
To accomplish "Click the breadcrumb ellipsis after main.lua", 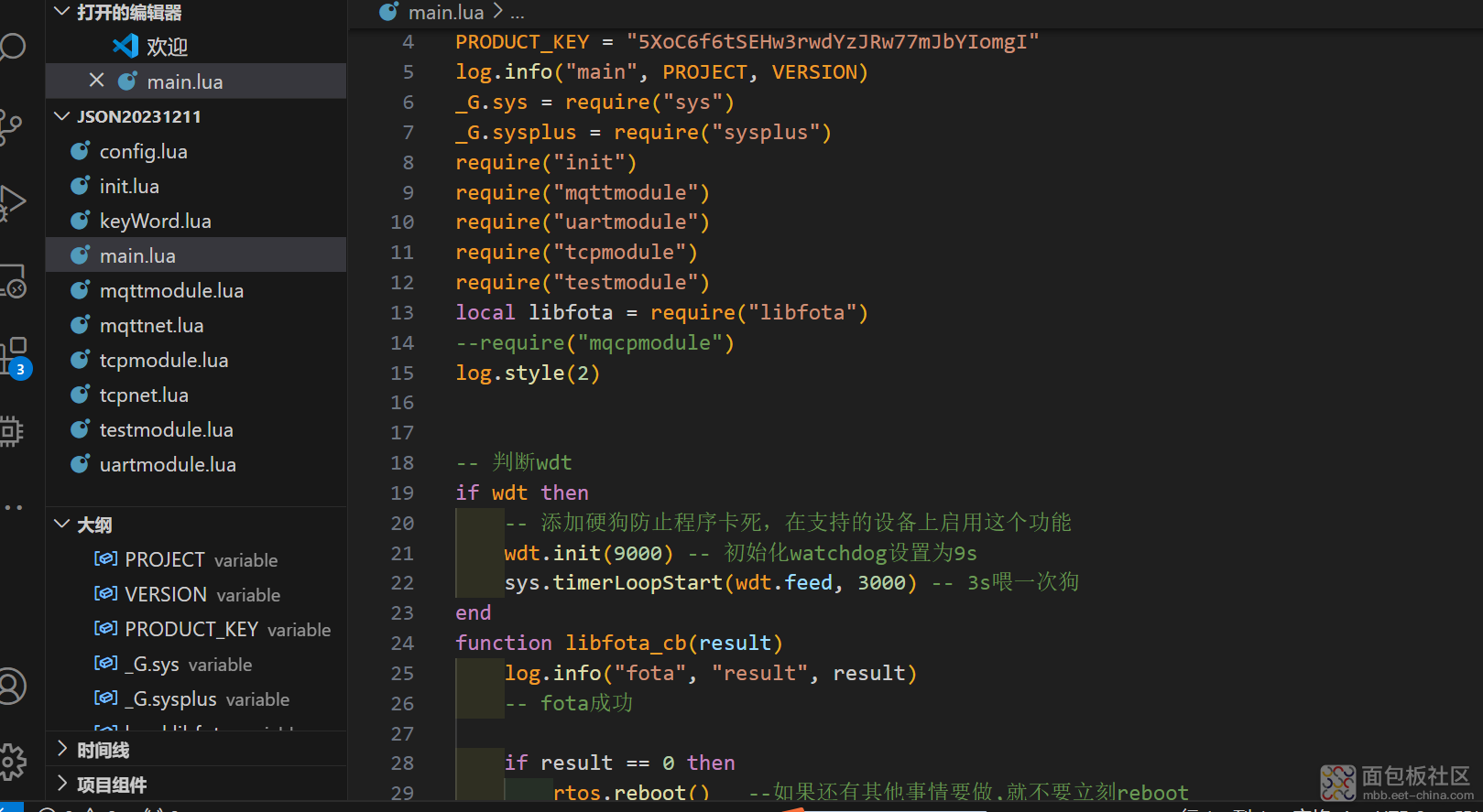I will 518,13.
